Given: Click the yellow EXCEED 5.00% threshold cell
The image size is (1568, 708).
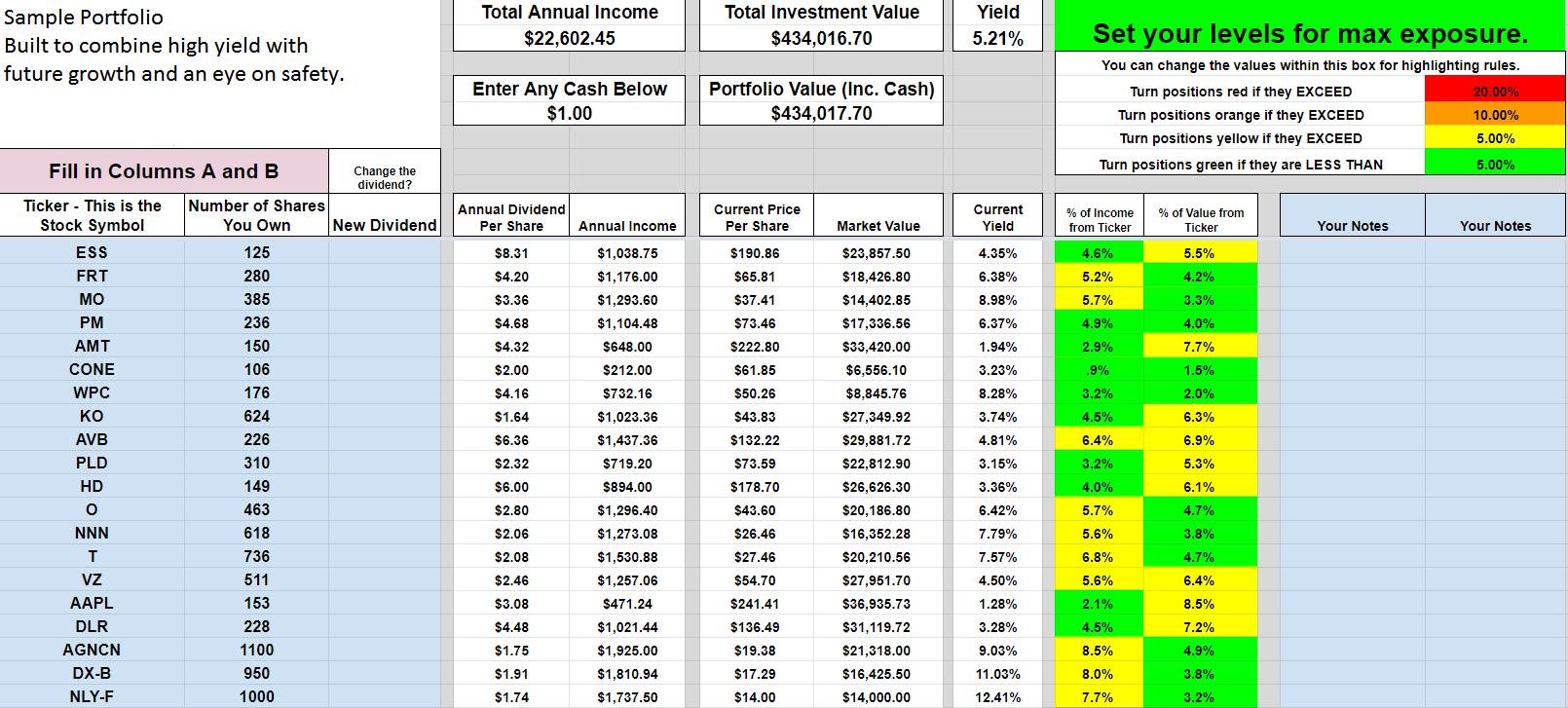Looking at the screenshot, I should pos(1495,138).
